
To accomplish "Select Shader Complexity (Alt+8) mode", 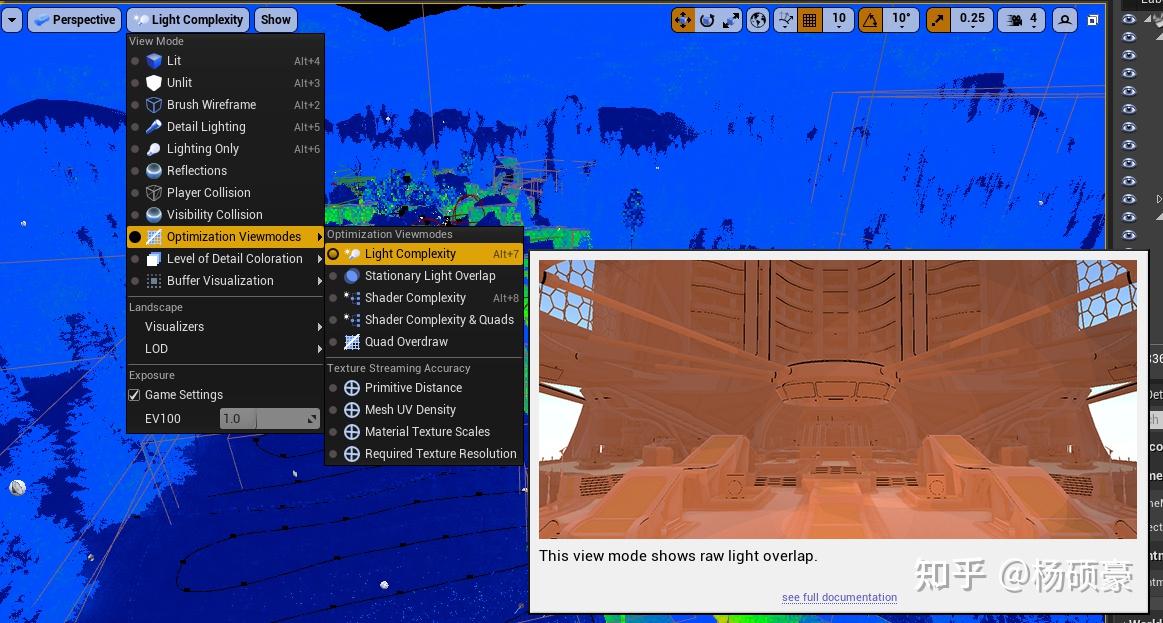I will click(x=424, y=297).
